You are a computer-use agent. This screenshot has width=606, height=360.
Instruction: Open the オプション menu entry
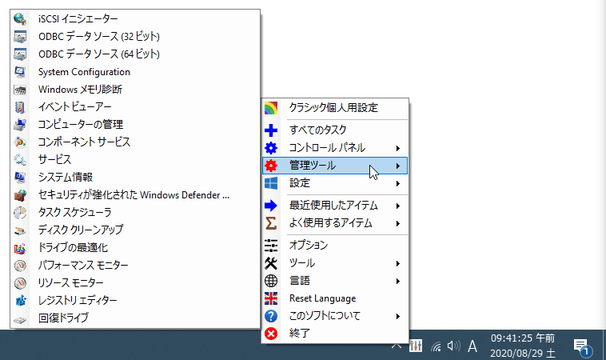335,246
